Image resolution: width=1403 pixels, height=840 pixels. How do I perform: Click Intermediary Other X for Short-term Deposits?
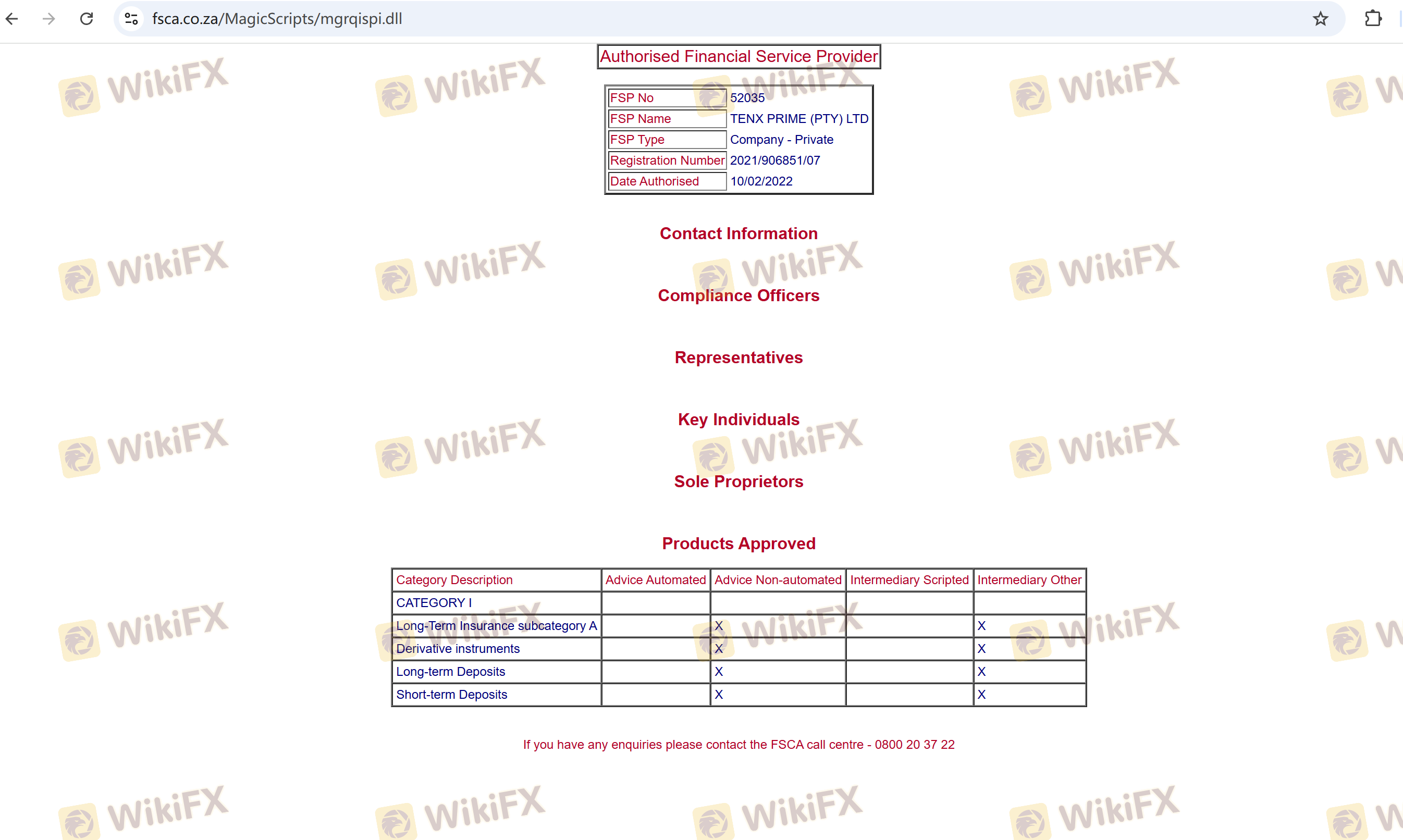pyautogui.click(x=981, y=695)
